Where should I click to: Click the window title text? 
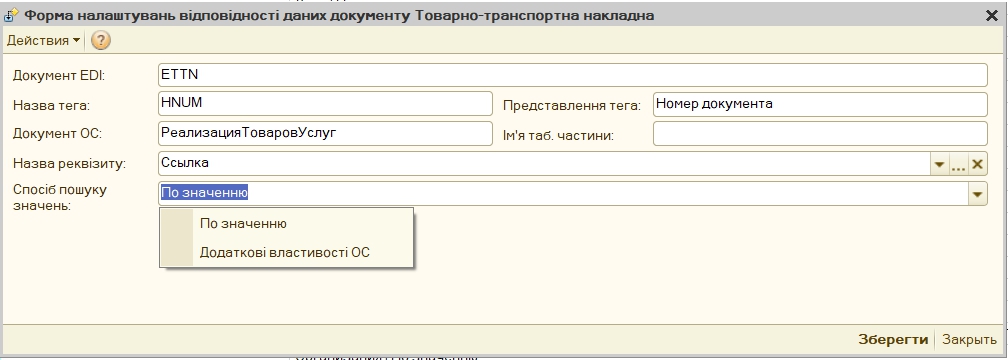tap(339, 15)
